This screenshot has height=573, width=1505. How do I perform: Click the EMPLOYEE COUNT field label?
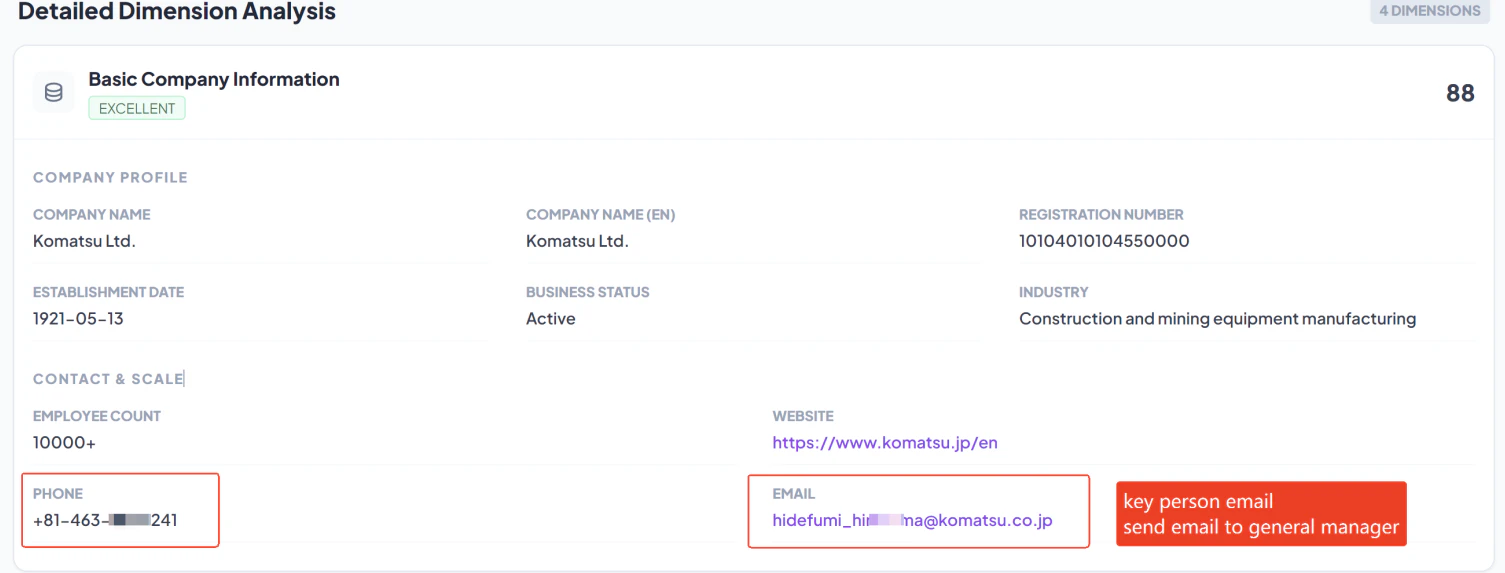[97, 416]
